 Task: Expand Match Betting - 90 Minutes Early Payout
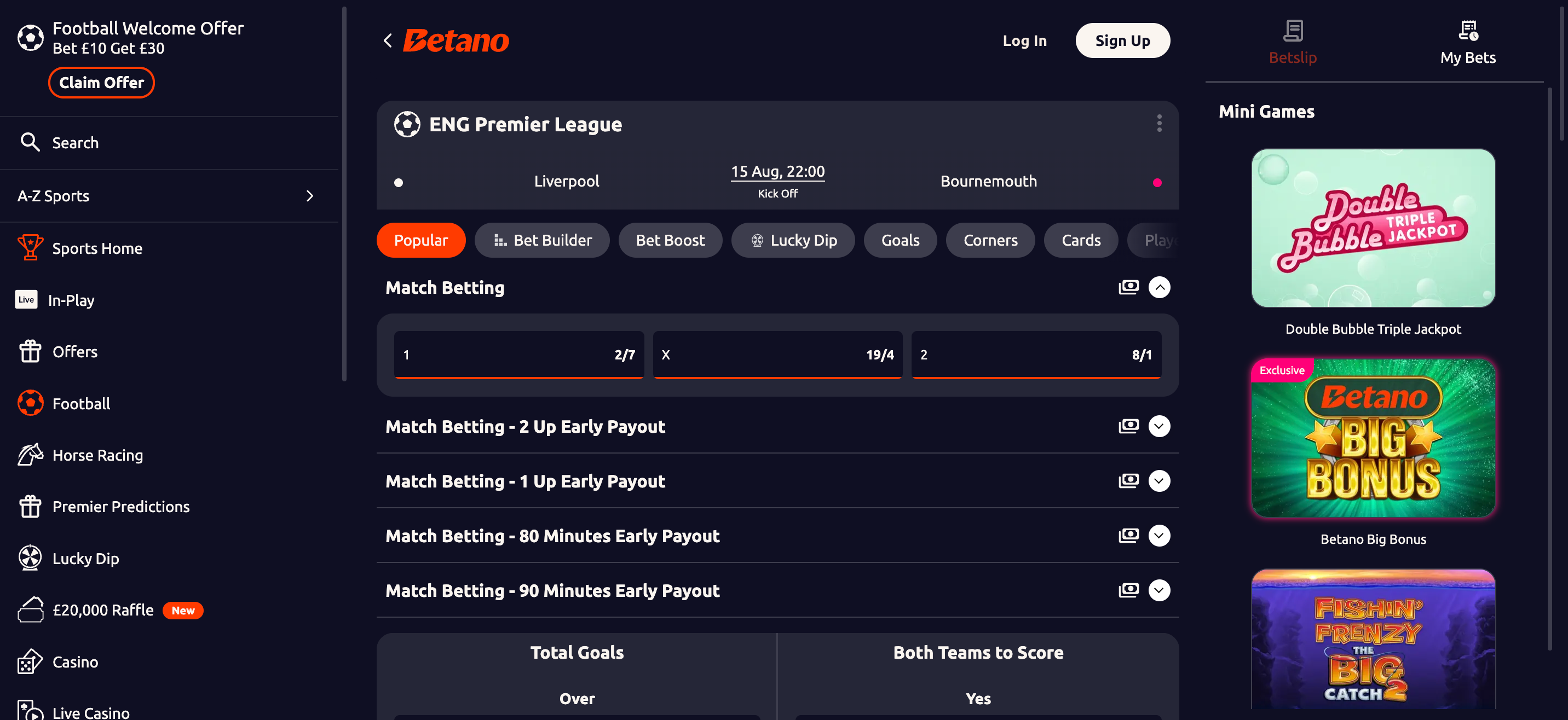pos(1159,590)
